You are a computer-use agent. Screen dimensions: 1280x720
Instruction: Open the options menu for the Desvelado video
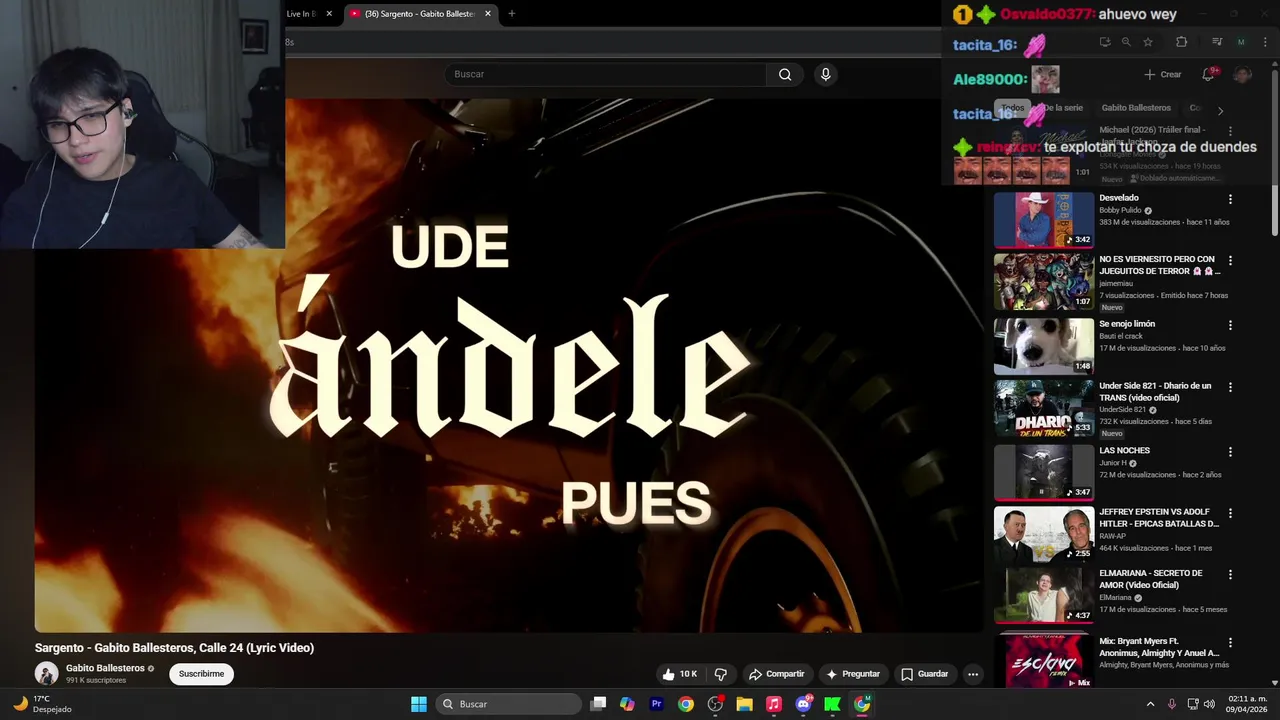pyautogui.click(x=1230, y=199)
